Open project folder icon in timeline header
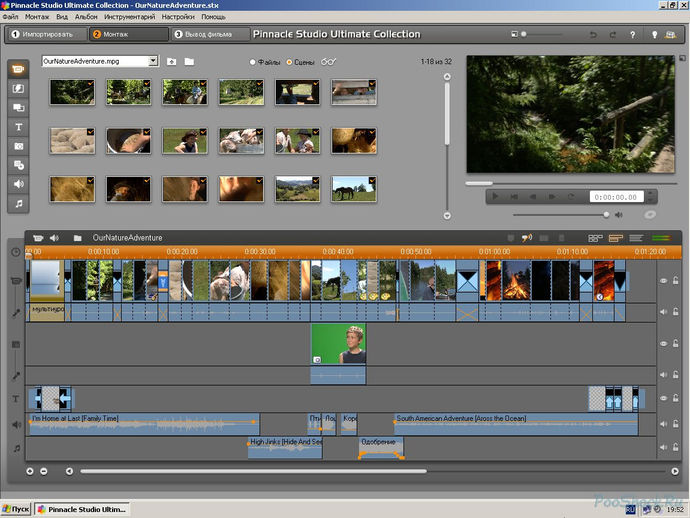 tap(77, 238)
